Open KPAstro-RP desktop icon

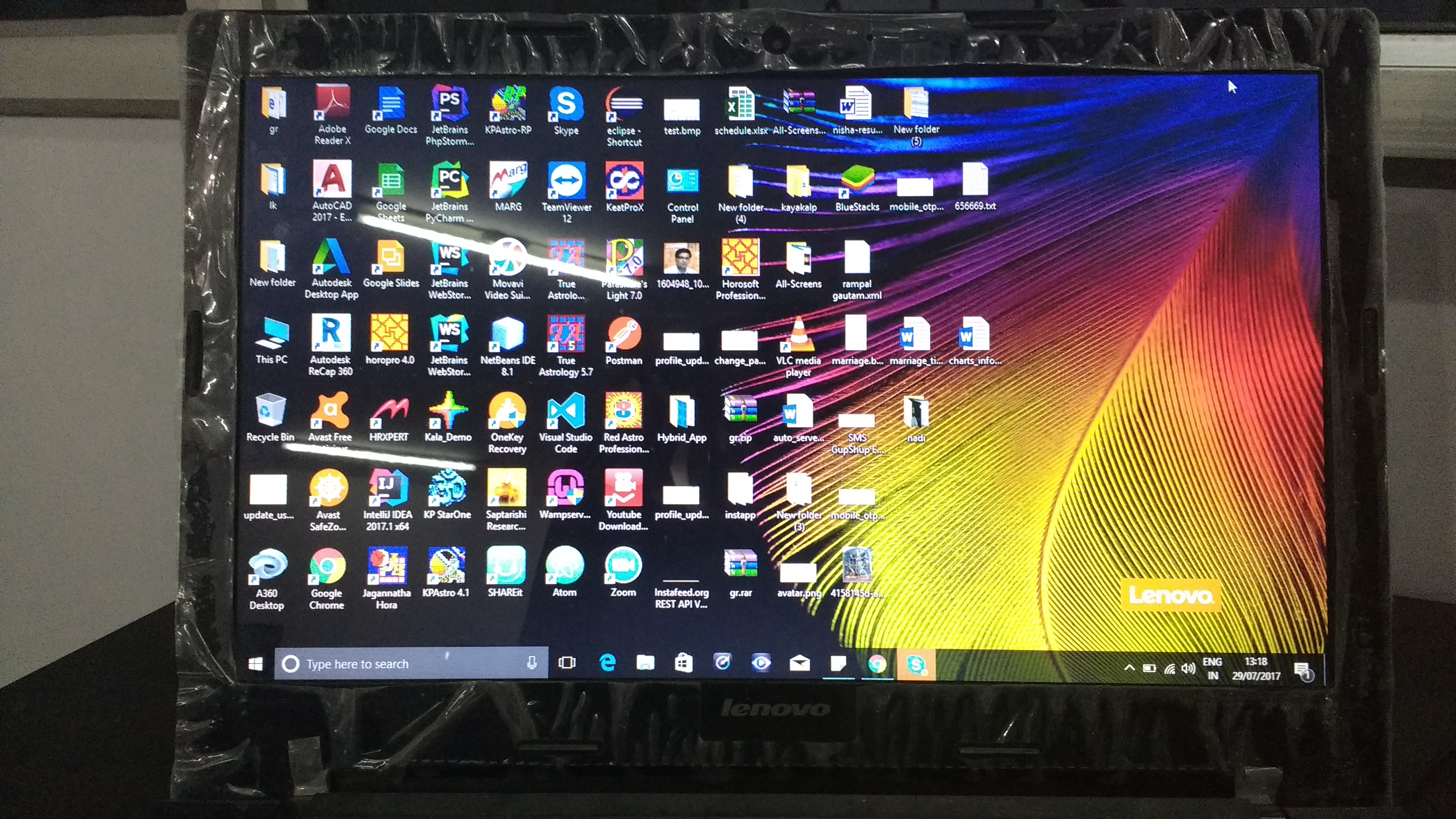(x=507, y=110)
